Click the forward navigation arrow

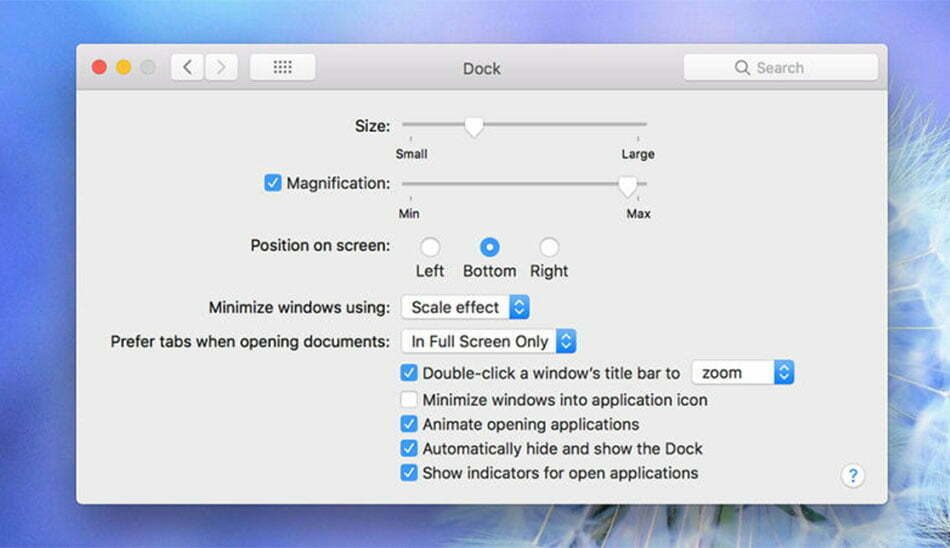click(x=220, y=68)
